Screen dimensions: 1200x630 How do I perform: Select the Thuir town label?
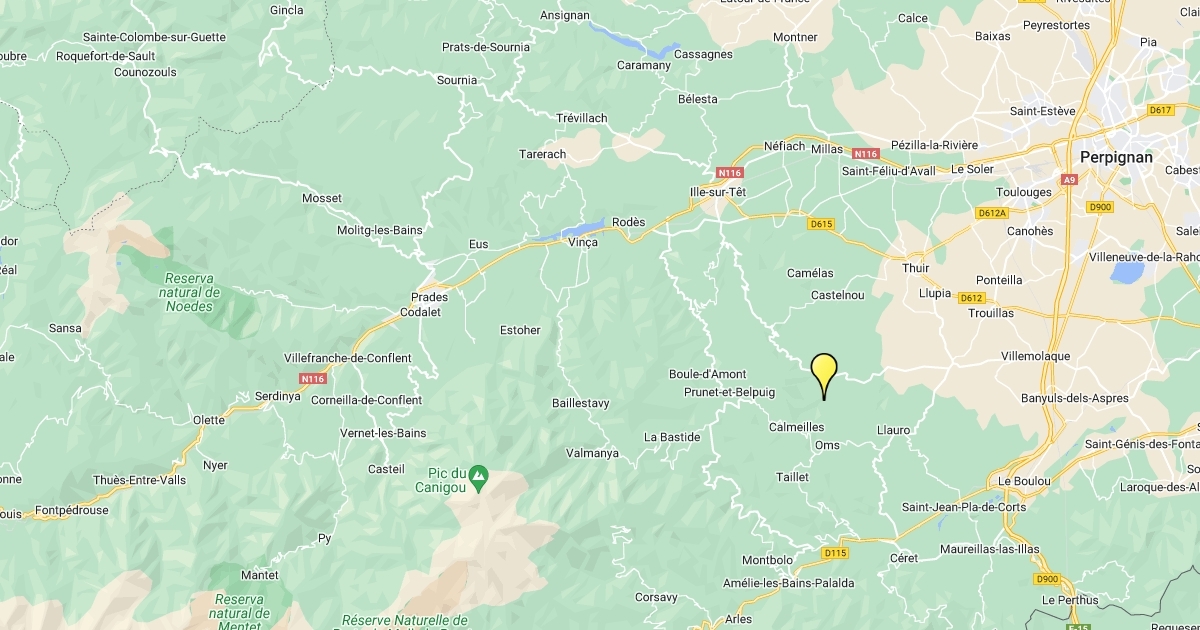pyautogui.click(x=916, y=268)
